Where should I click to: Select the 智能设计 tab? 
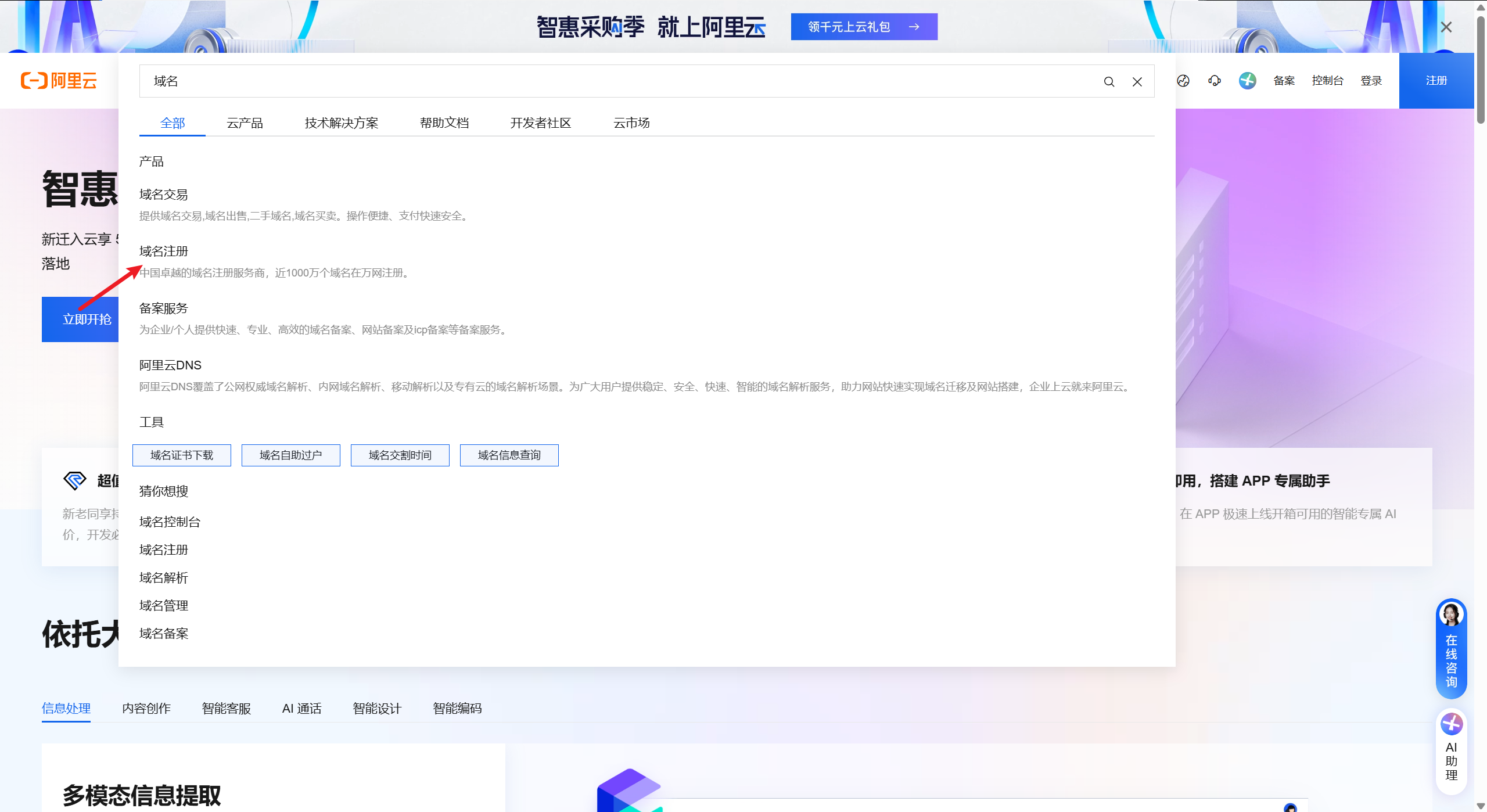[x=377, y=709]
